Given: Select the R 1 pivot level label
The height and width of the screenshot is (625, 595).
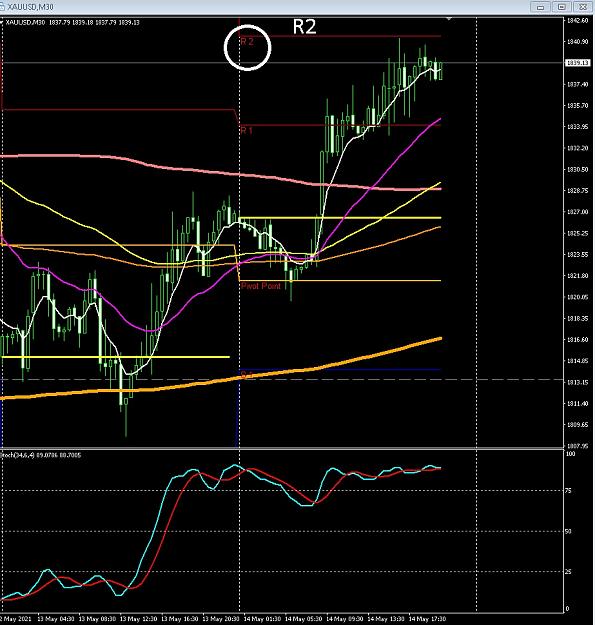Looking at the screenshot, I should 247,130.
